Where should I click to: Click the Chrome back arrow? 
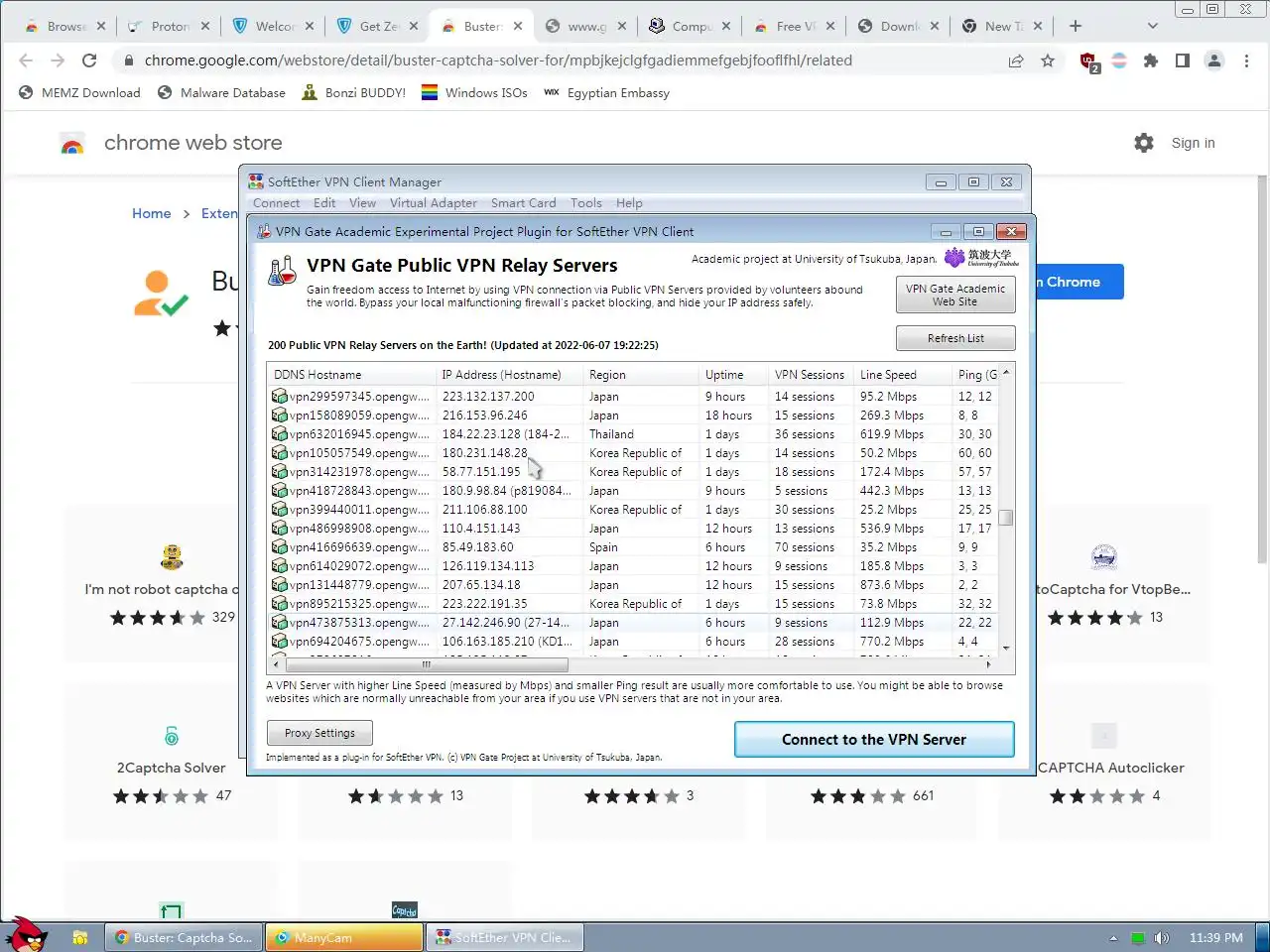point(26,60)
